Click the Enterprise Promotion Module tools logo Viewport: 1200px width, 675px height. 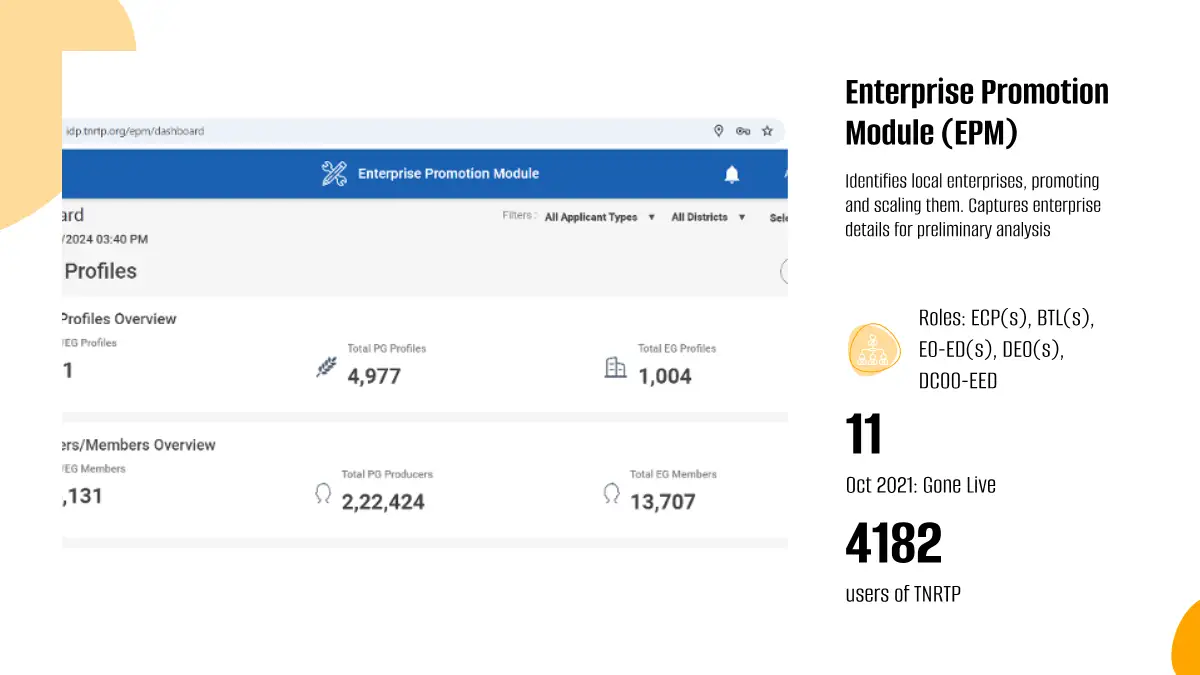pyautogui.click(x=334, y=173)
